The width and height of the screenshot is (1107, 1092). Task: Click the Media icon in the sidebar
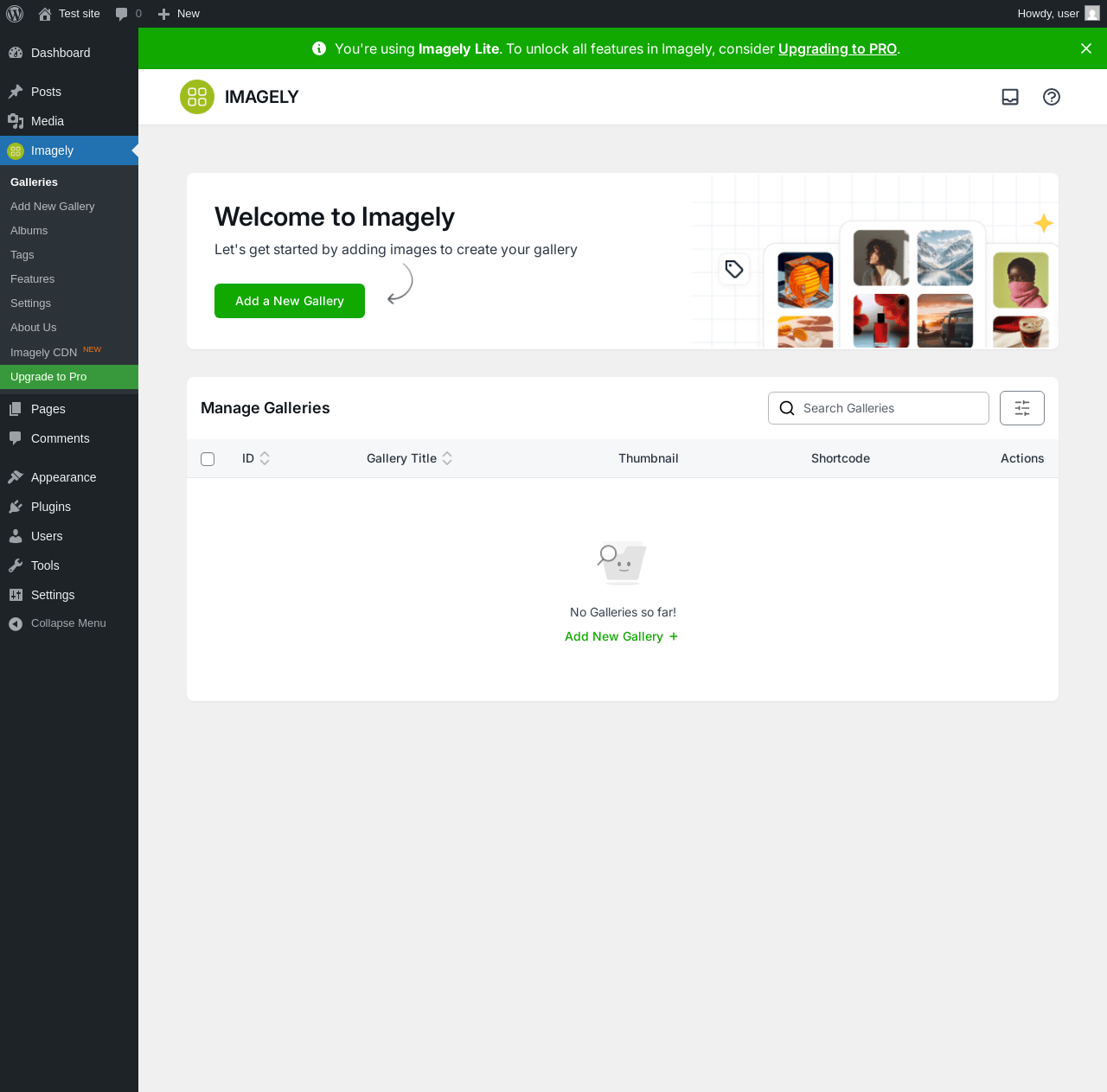click(x=16, y=121)
